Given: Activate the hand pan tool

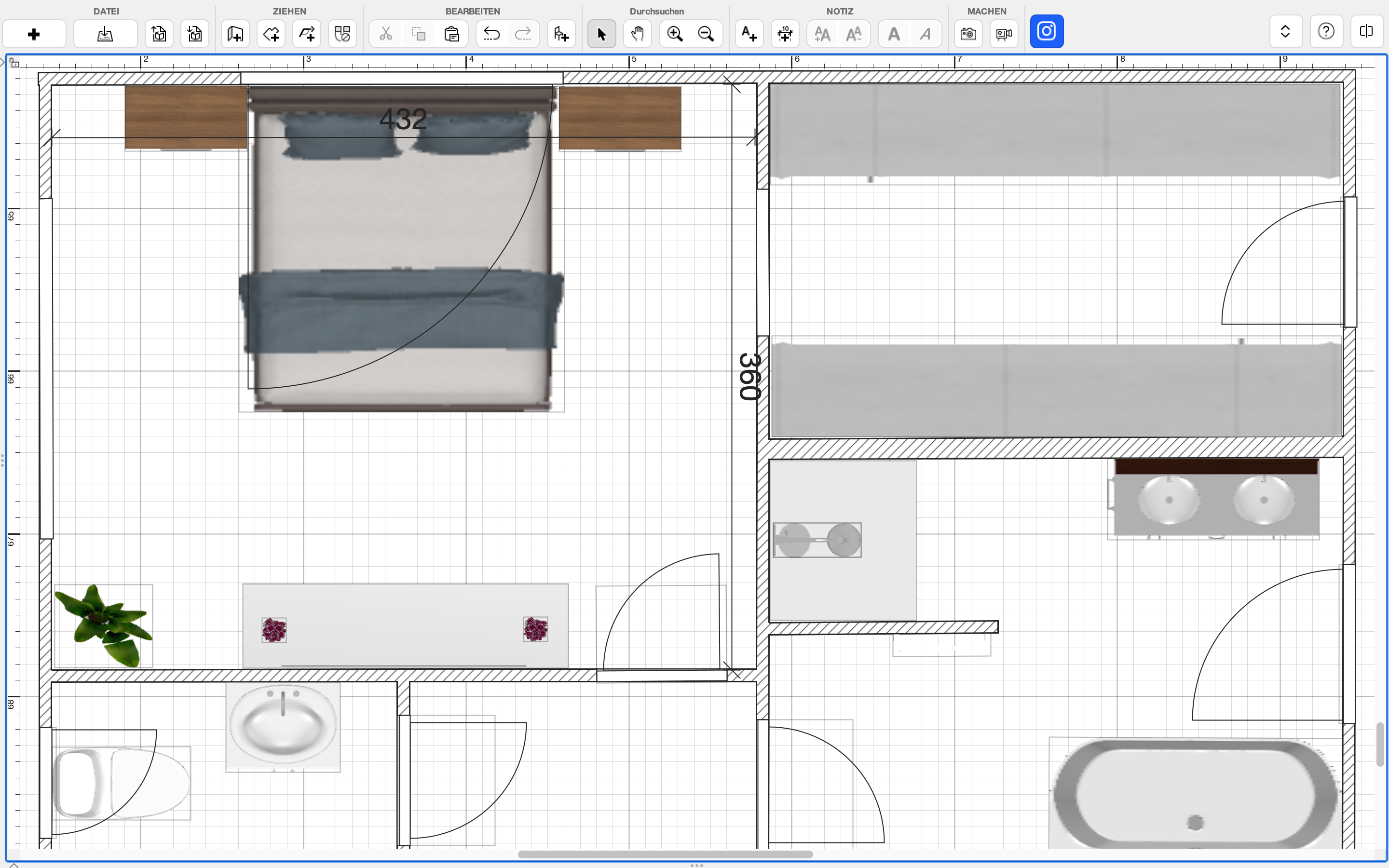Looking at the screenshot, I should (637, 34).
